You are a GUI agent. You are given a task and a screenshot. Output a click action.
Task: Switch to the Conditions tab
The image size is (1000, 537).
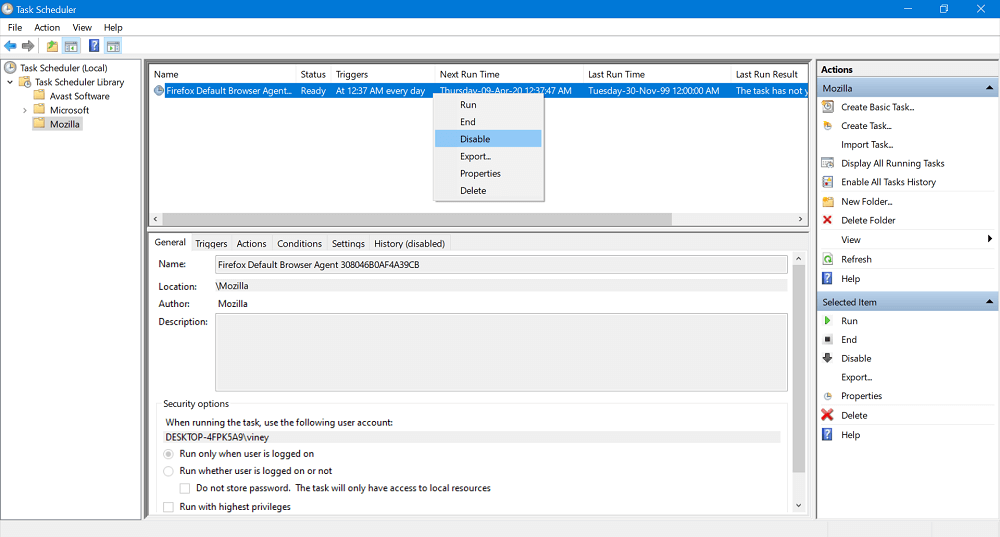pos(299,244)
